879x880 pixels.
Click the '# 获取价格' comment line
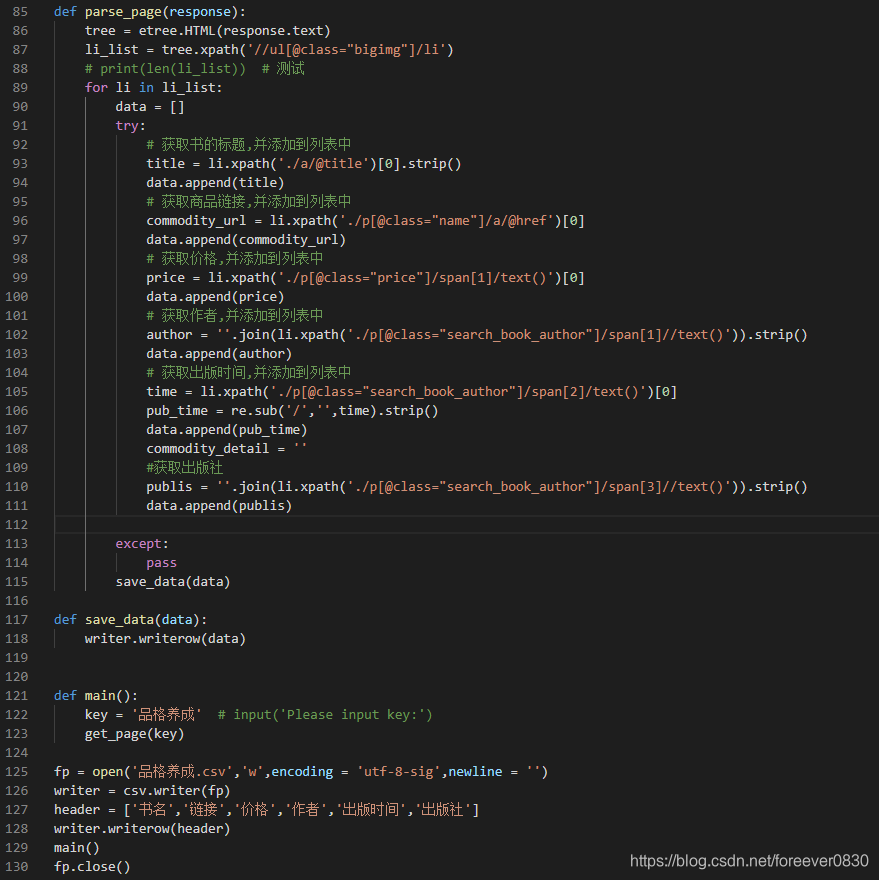click(235, 259)
